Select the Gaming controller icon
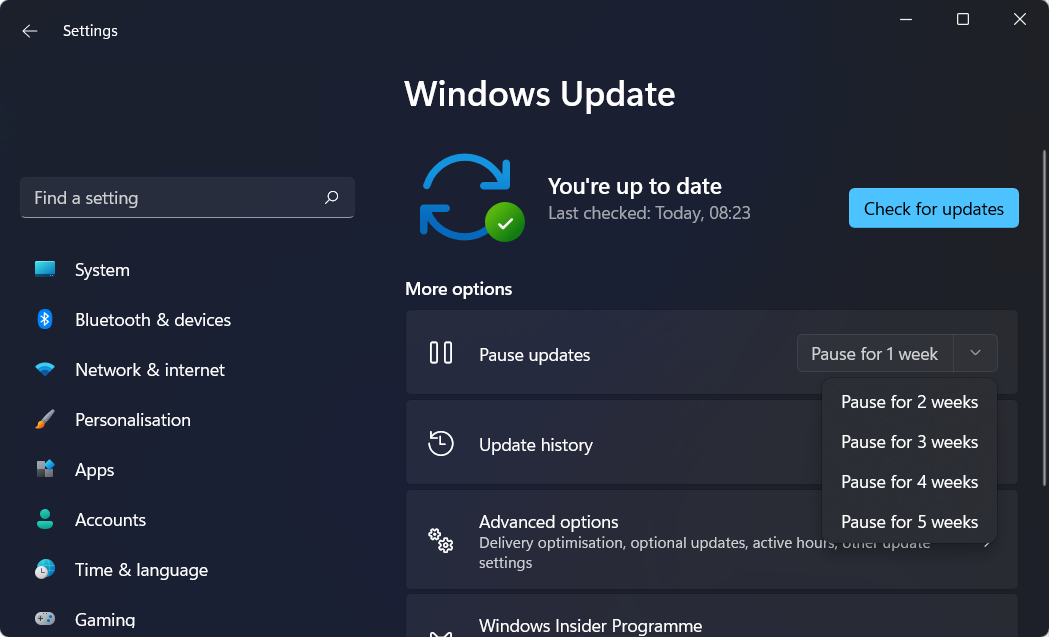Image resolution: width=1049 pixels, height=637 pixels. (45, 619)
